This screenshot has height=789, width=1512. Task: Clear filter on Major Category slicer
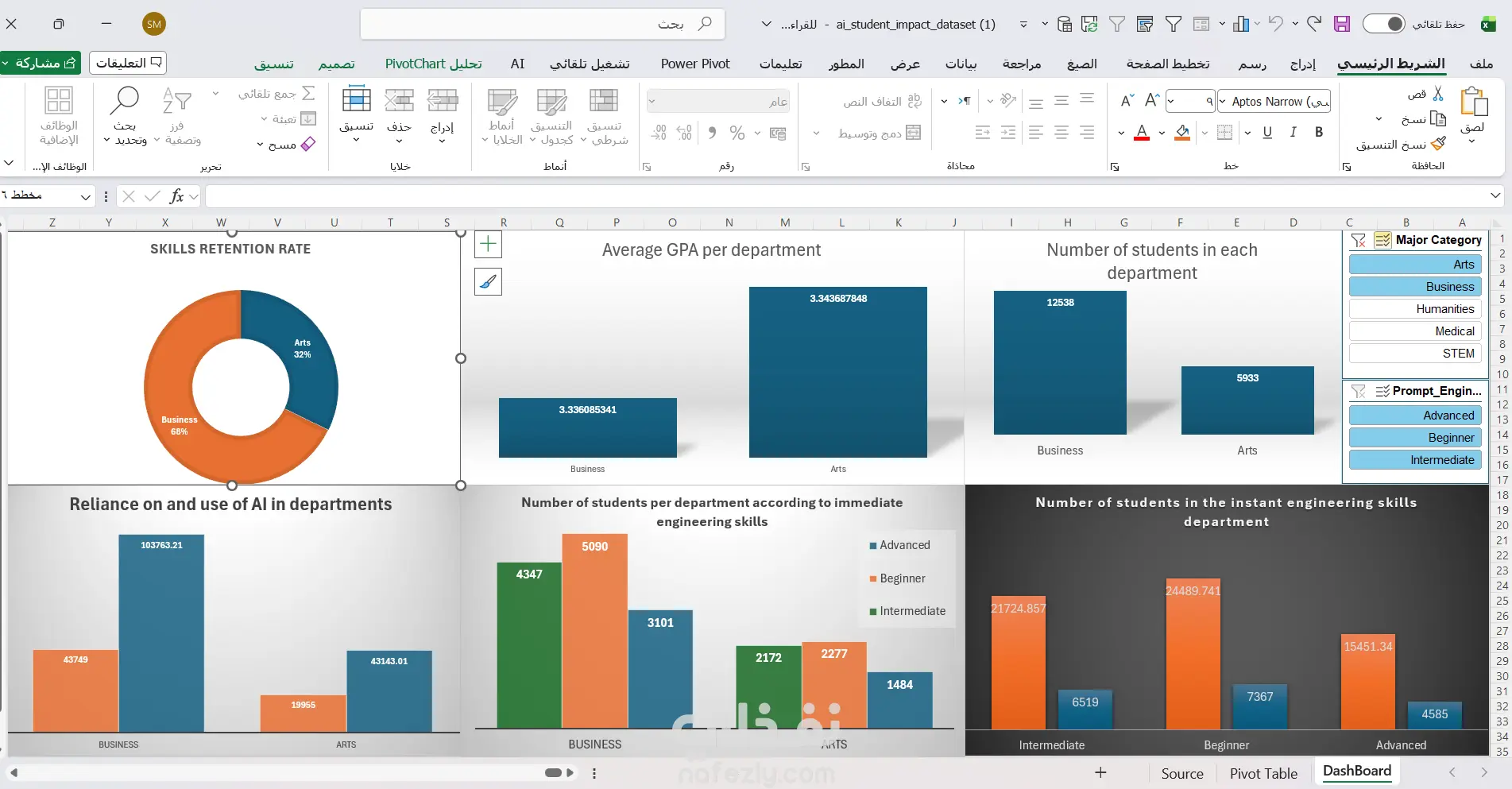pos(1359,241)
